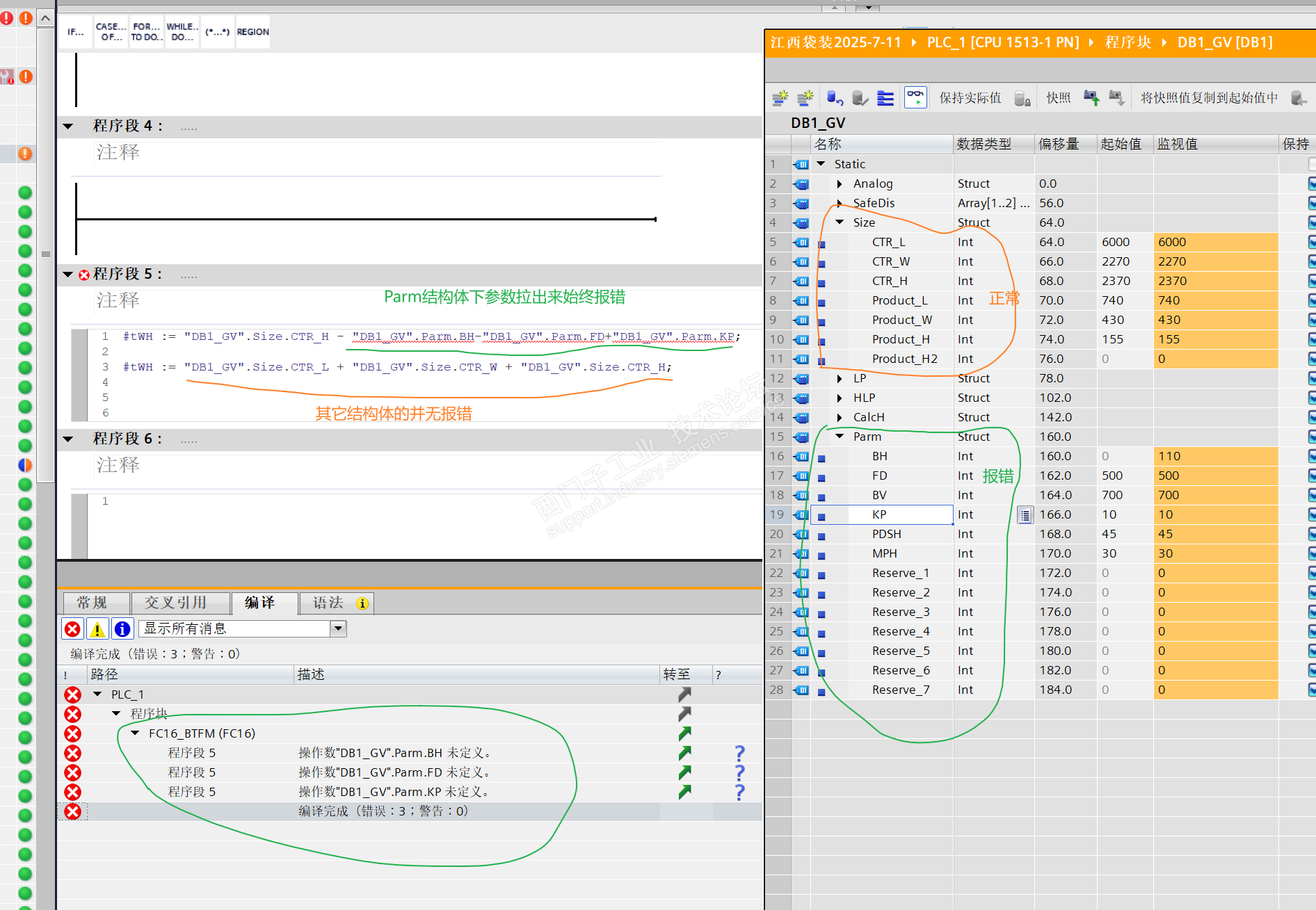
Task: Toggle warning messages filter button
Action: point(97,629)
